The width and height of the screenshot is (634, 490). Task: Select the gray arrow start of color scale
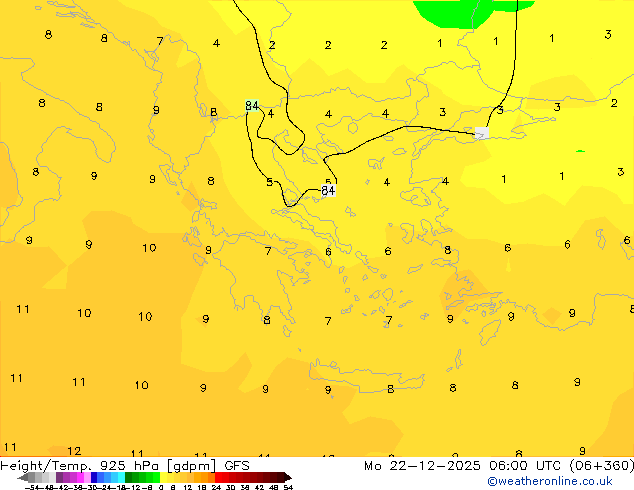[x=22, y=477]
